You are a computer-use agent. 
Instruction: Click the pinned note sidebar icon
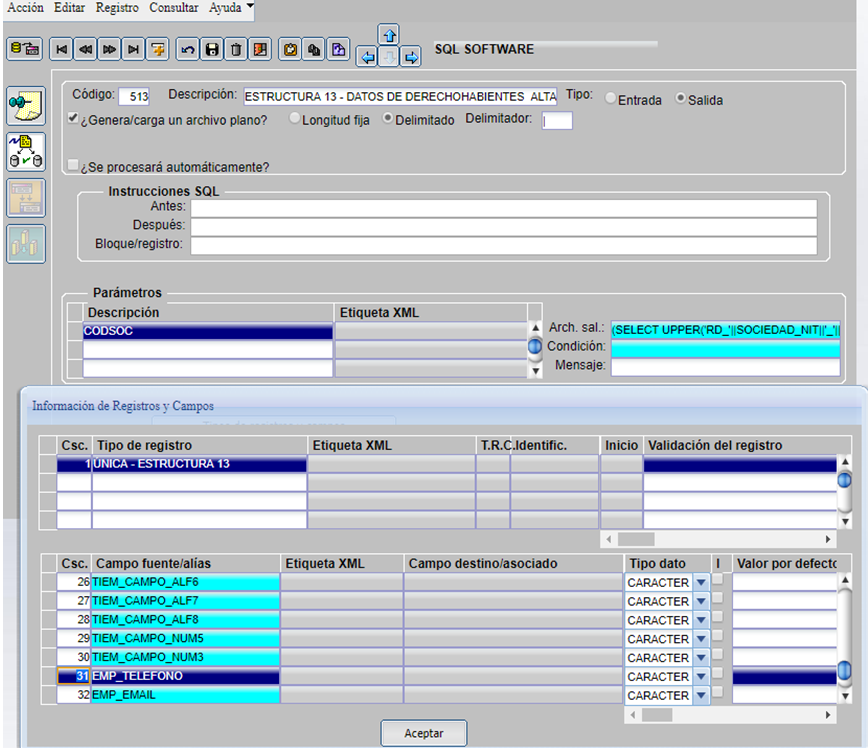pyautogui.click(x=25, y=105)
